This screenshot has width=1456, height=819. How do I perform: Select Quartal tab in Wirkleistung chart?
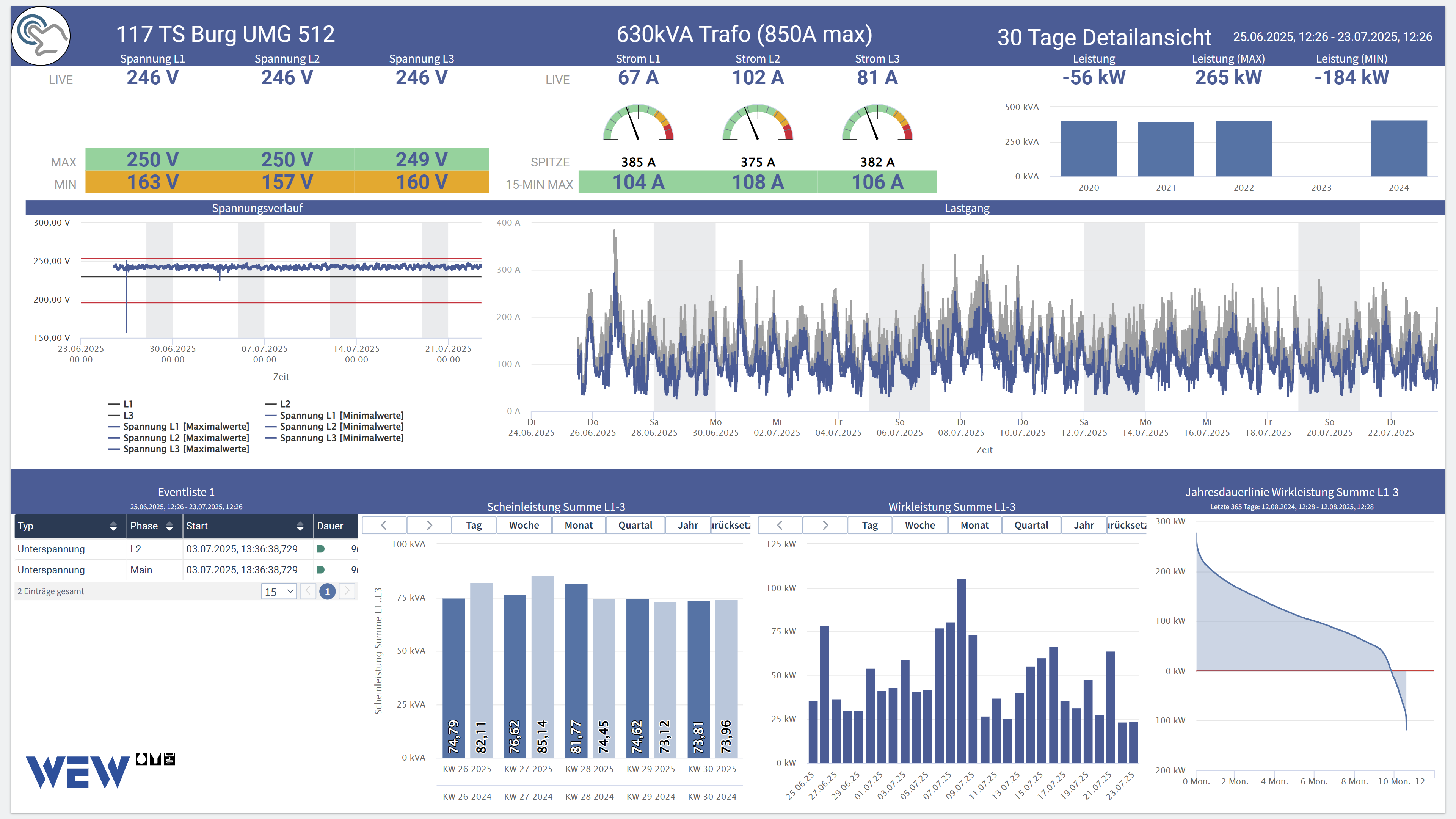pyautogui.click(x=1031, y=525)
